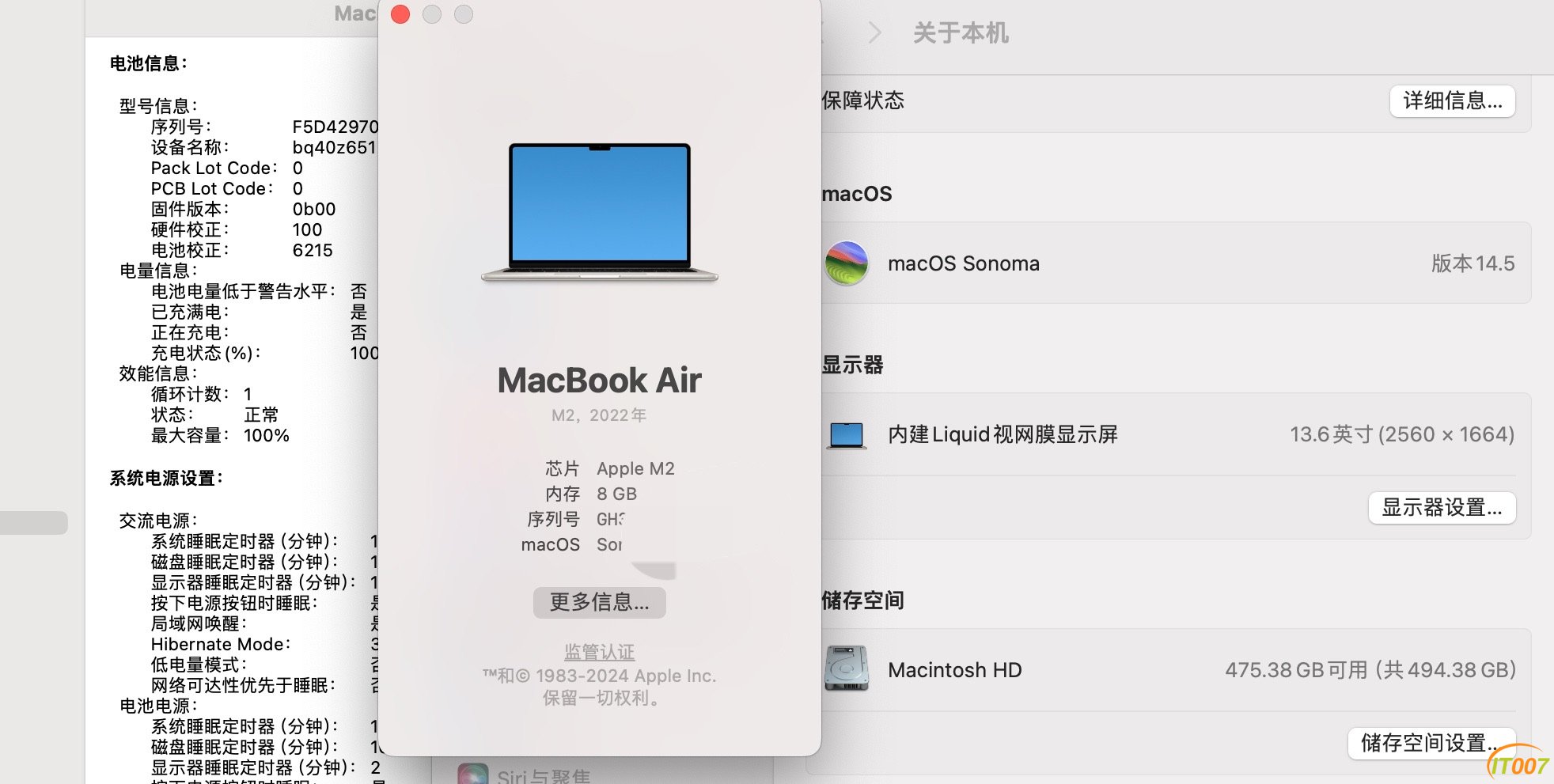Screen dimensions: 1554x784
Task: Select the 电池校正 6215 value
Action: click(313, 250)
